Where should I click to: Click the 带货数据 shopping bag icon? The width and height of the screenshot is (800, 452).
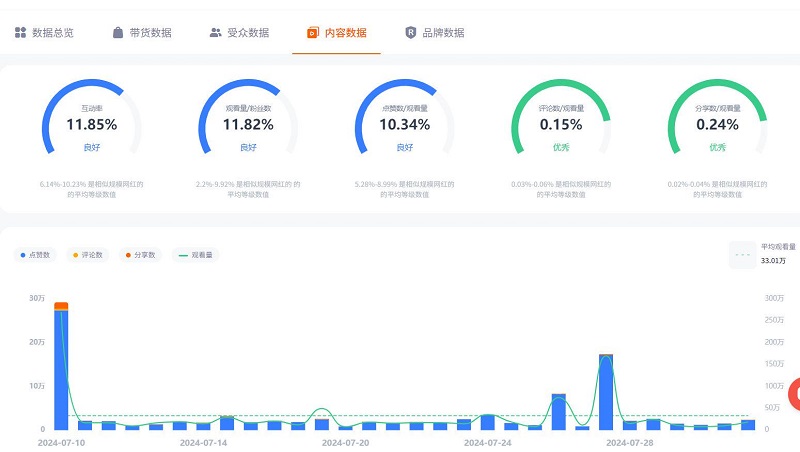point(118,33)
